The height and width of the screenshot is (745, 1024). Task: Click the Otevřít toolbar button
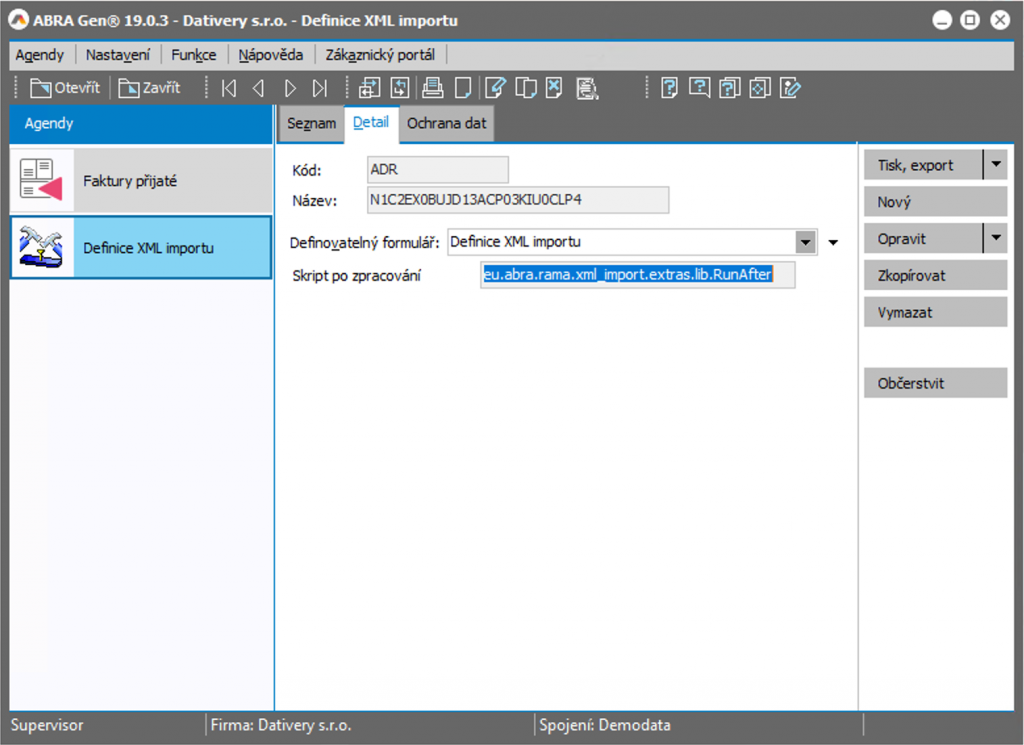(65, 87)
